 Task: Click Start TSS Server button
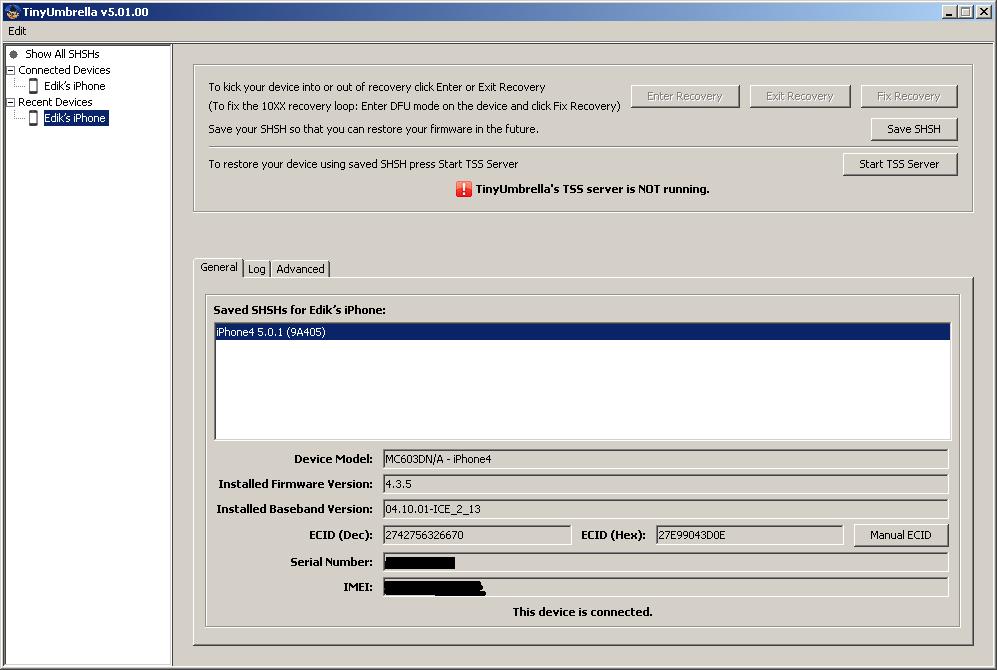pyautogui.click(x=899, y=164)
